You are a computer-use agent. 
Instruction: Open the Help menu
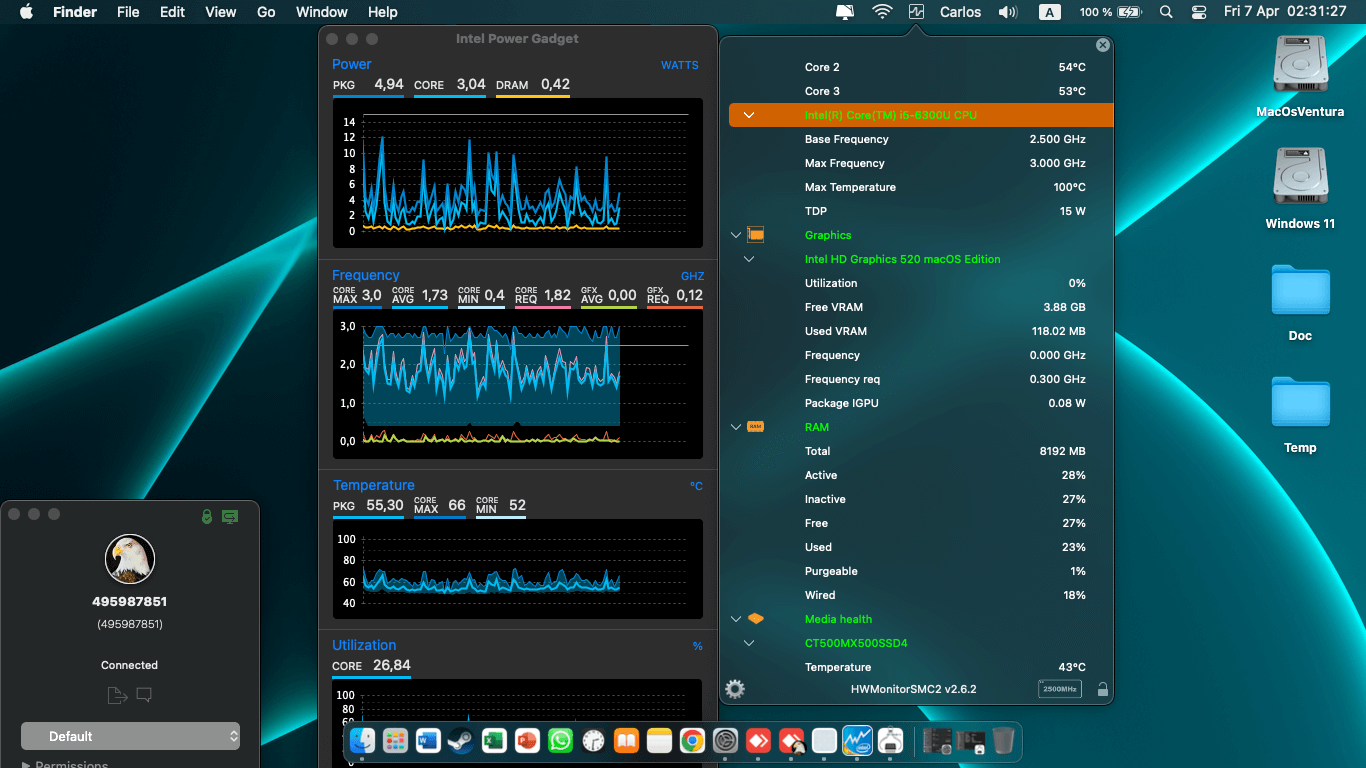(x=383, y=12)
